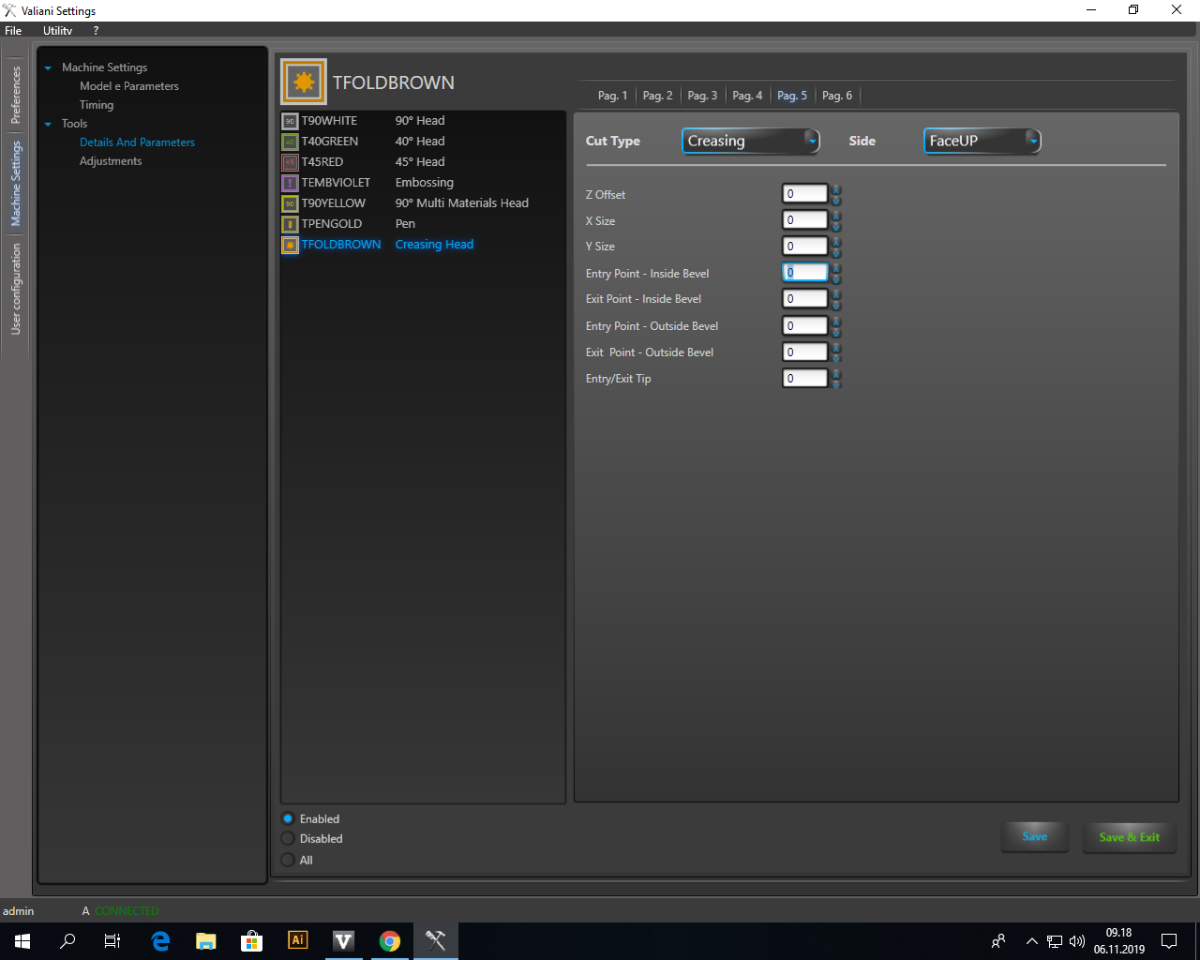Open the volume control in the tray
Viewport: 1200px width, 960px height.
[x=1077, y=941]
